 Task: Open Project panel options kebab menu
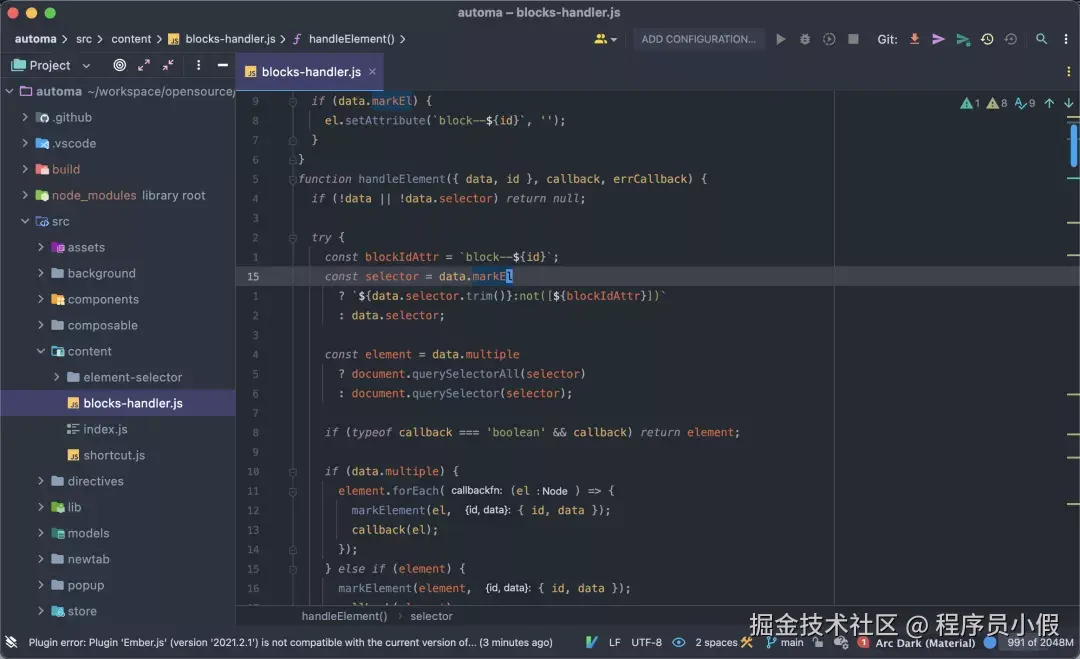click(198, 65)
